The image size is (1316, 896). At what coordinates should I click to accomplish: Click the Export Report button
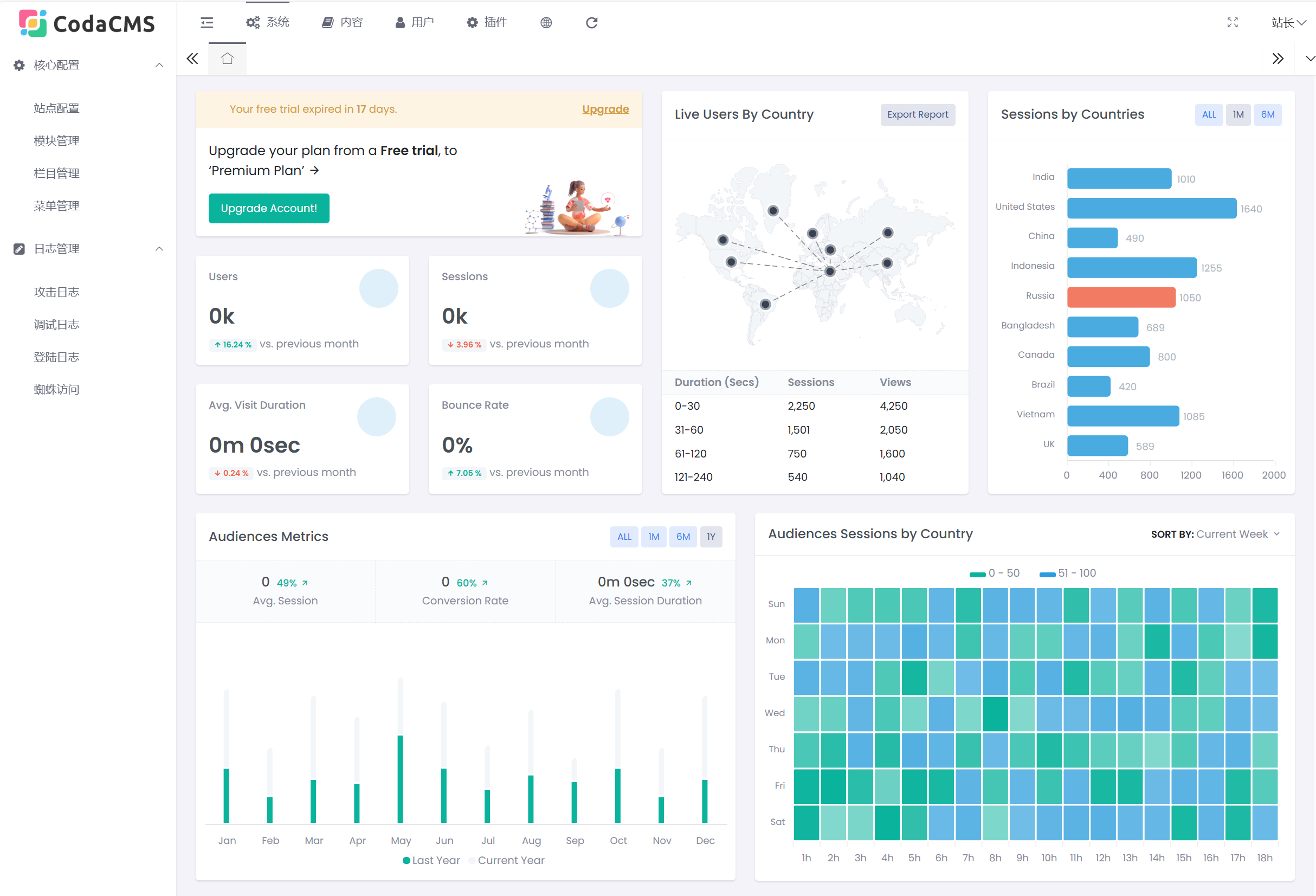click(917, 114)
